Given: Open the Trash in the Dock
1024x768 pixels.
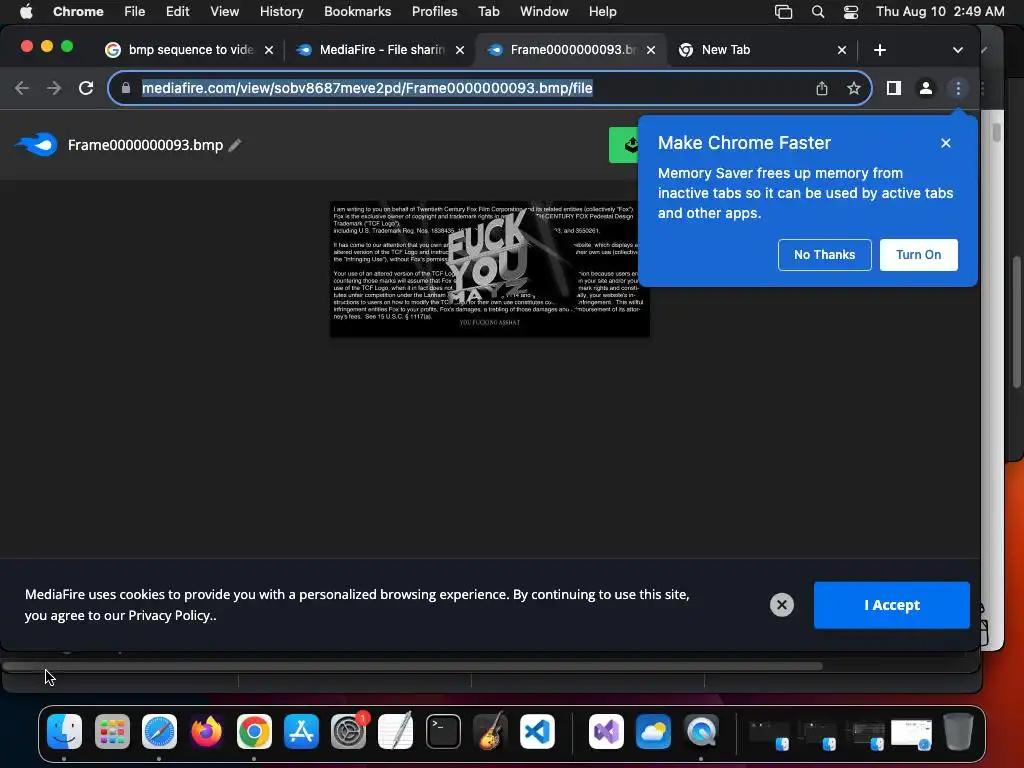Looking at the screenshot, I should point(958,731).
